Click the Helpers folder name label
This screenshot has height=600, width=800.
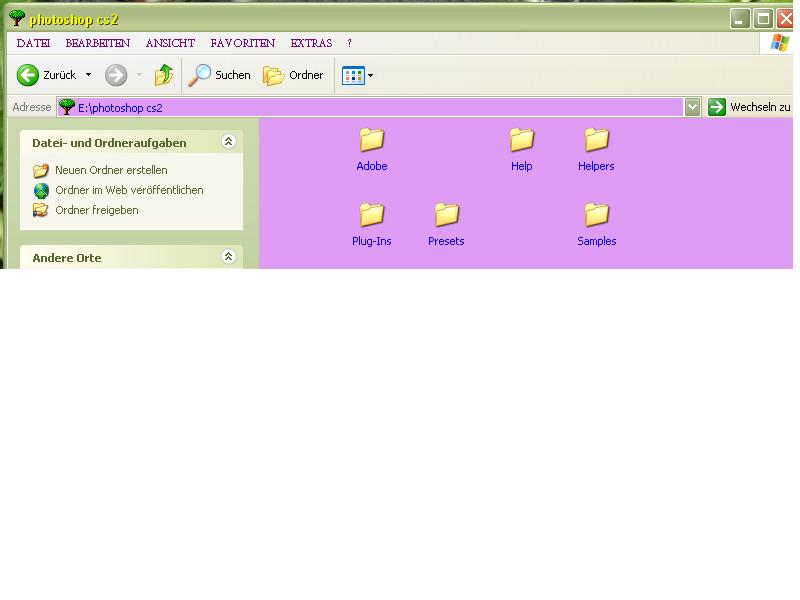(596, 166)
